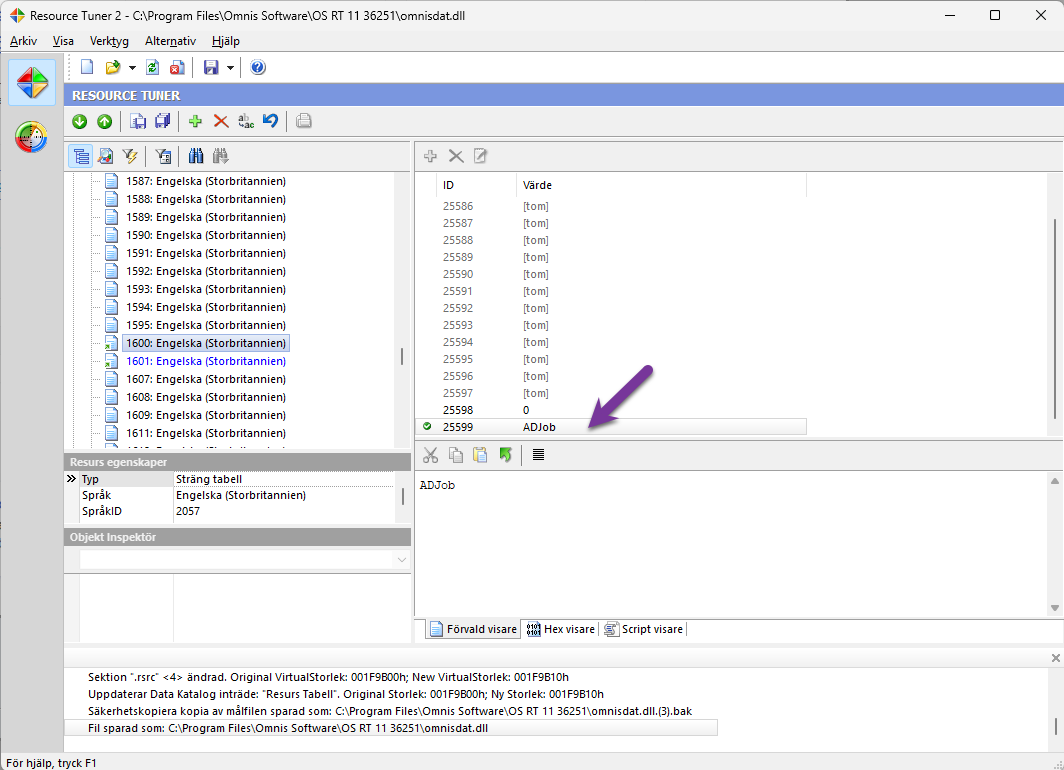
Task: Reload the file with the refresh icon
Action: [153, 67]
